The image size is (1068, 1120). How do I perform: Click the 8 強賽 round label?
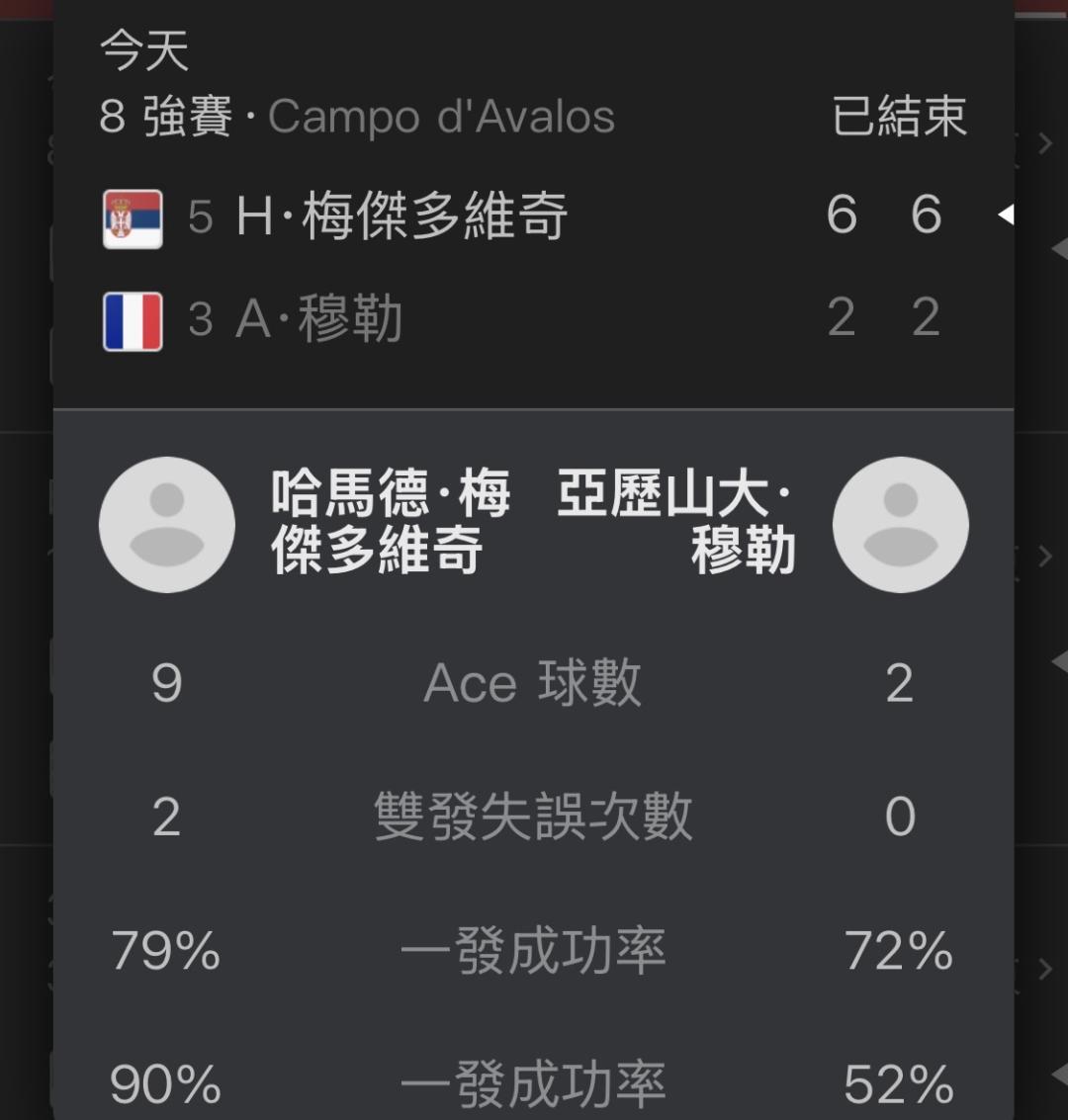pyautogui.click(x=165, y=118)
